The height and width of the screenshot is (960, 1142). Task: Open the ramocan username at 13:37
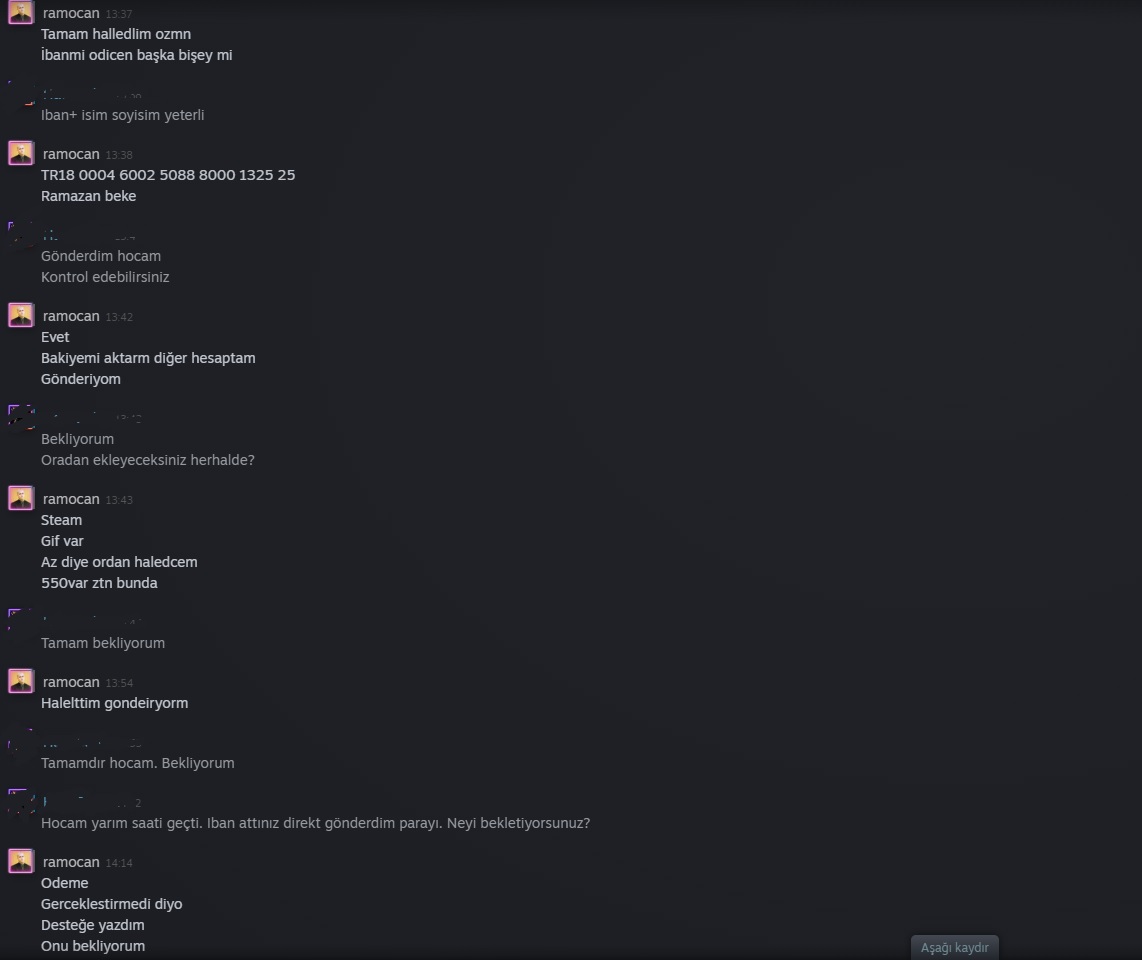click(71, 13)
